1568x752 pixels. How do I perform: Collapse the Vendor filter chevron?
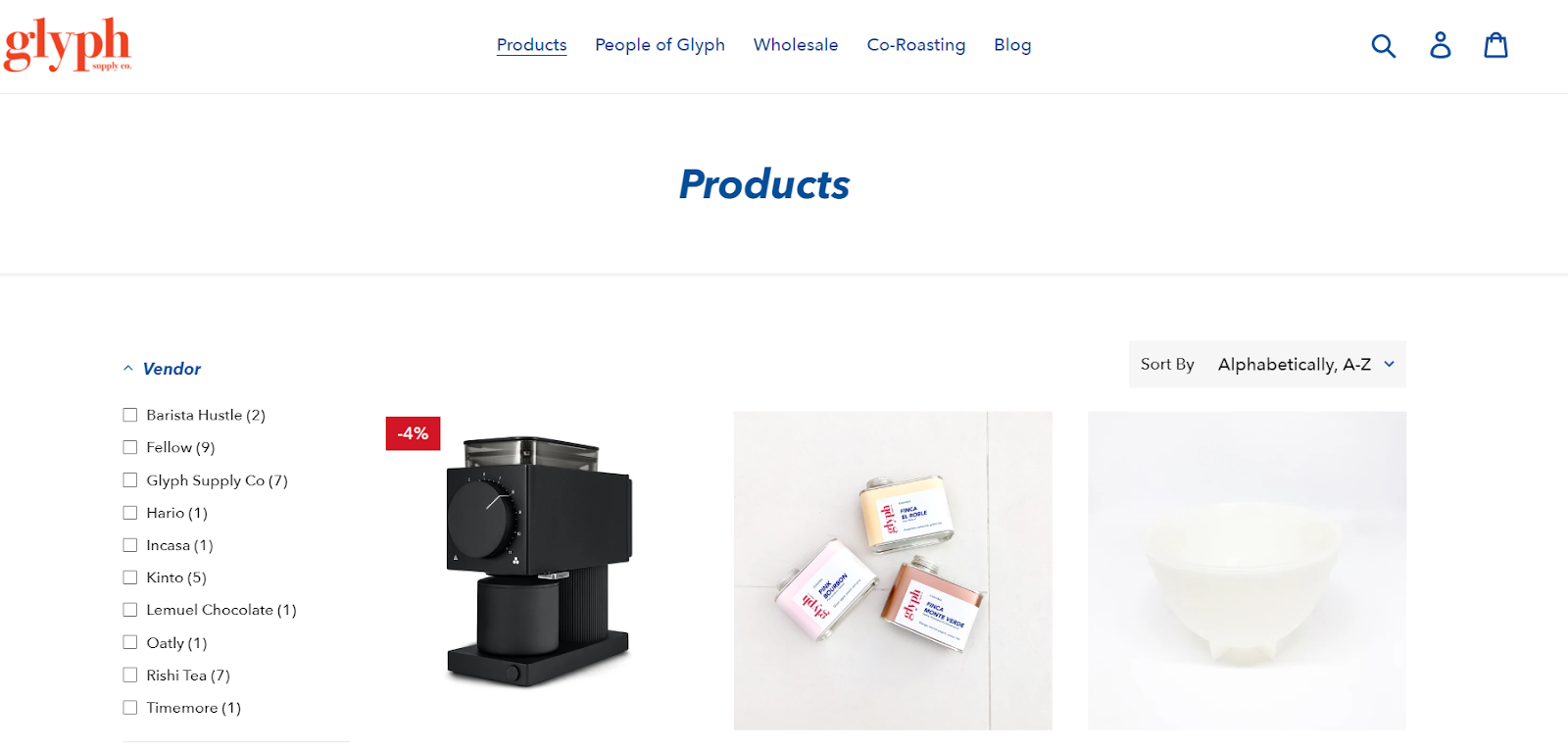[x=127, y=369]
